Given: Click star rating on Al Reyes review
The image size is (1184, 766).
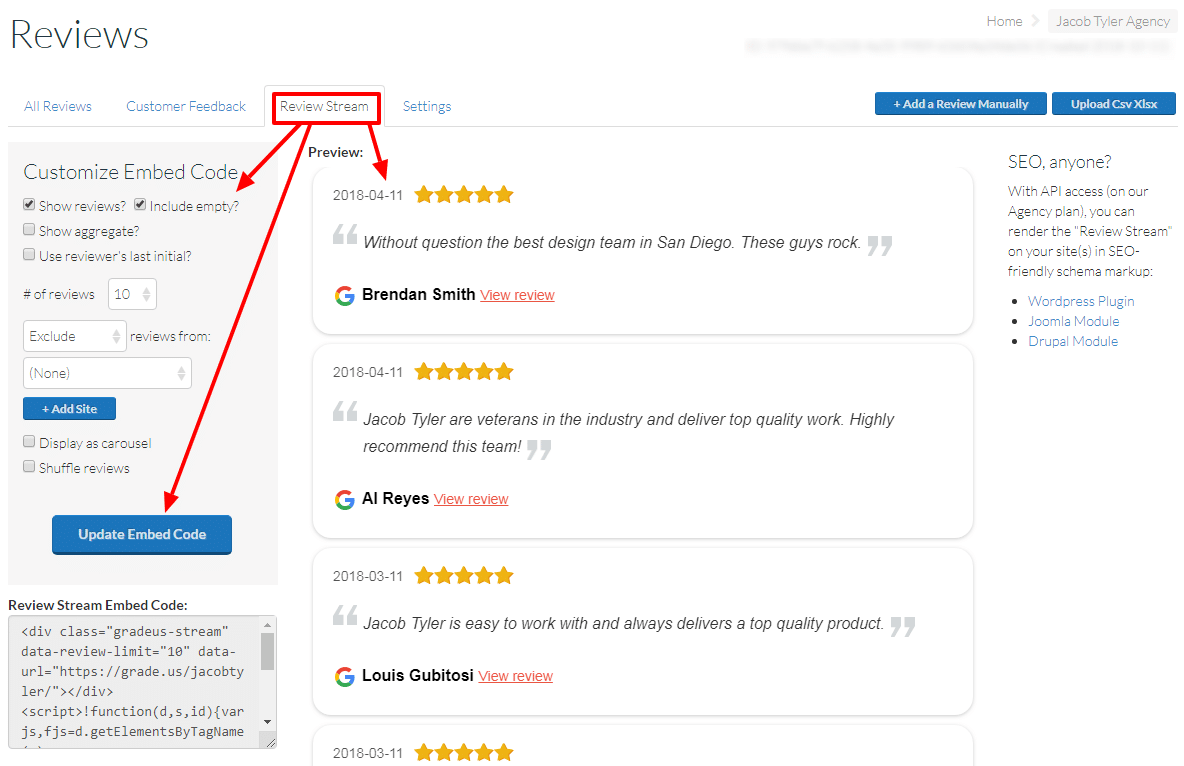Looking at the screenshot, I should tap(464, 372).
